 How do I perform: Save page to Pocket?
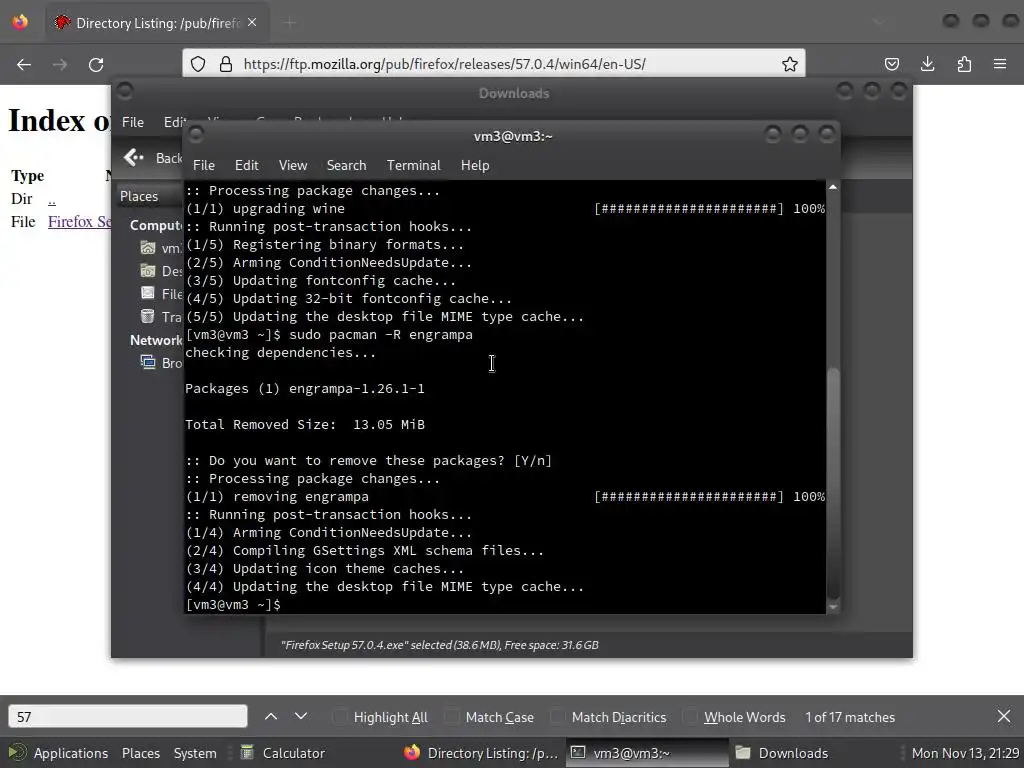click(x=891, y=64)
